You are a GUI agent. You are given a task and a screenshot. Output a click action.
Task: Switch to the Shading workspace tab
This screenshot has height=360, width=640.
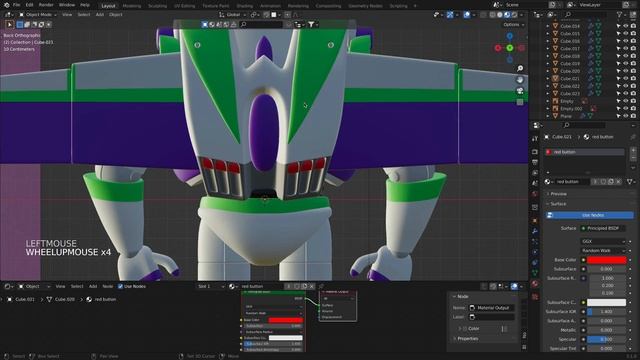244,6
